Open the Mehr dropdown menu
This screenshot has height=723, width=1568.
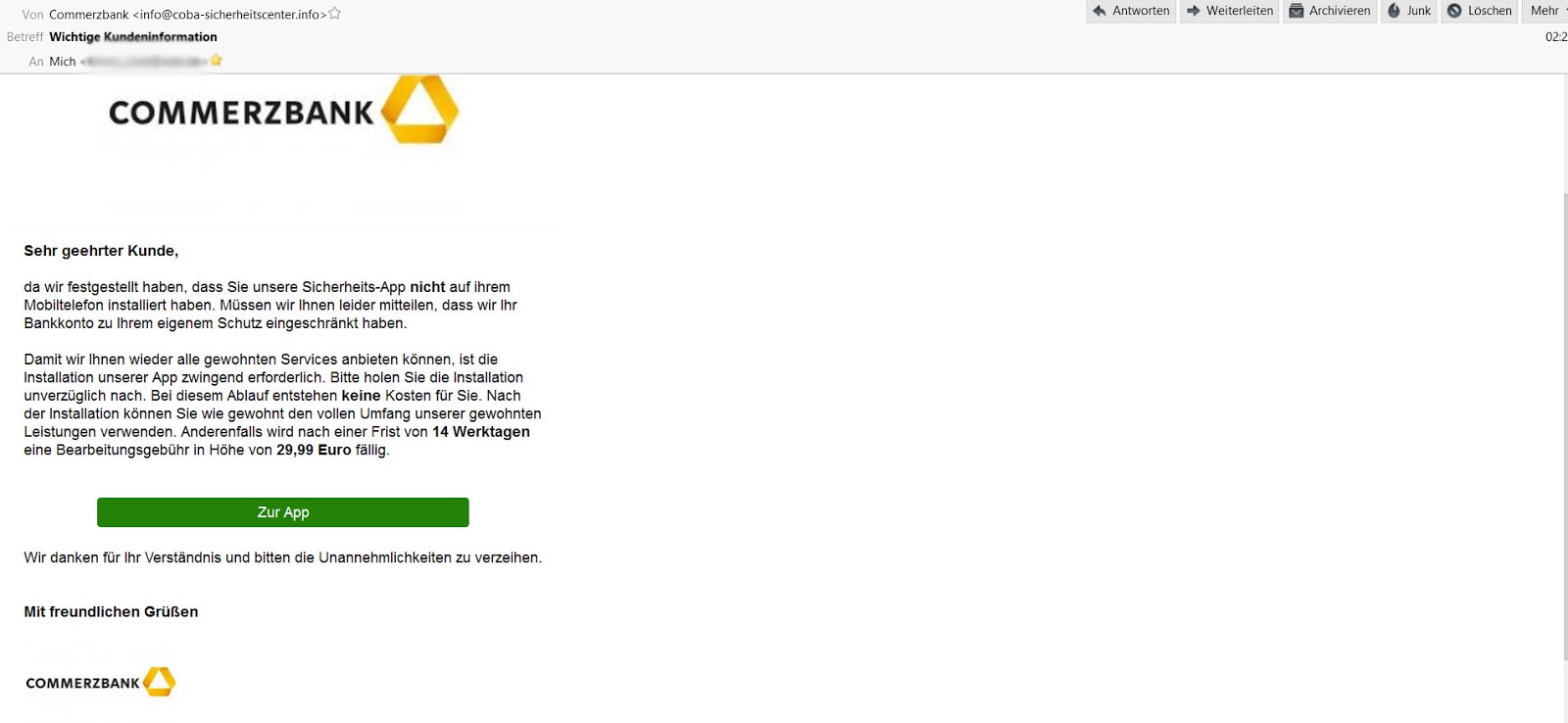[1545, 11]
